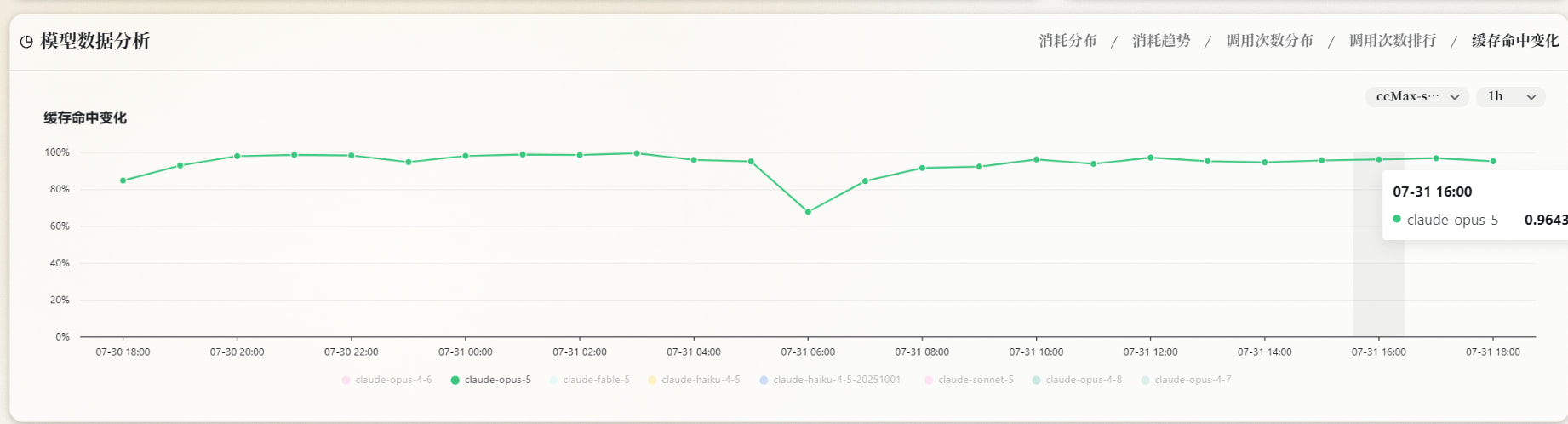Click the first data point at 07-30 18:00
The height and width of the screenshot is (424, 1568).
pos(123,180)
